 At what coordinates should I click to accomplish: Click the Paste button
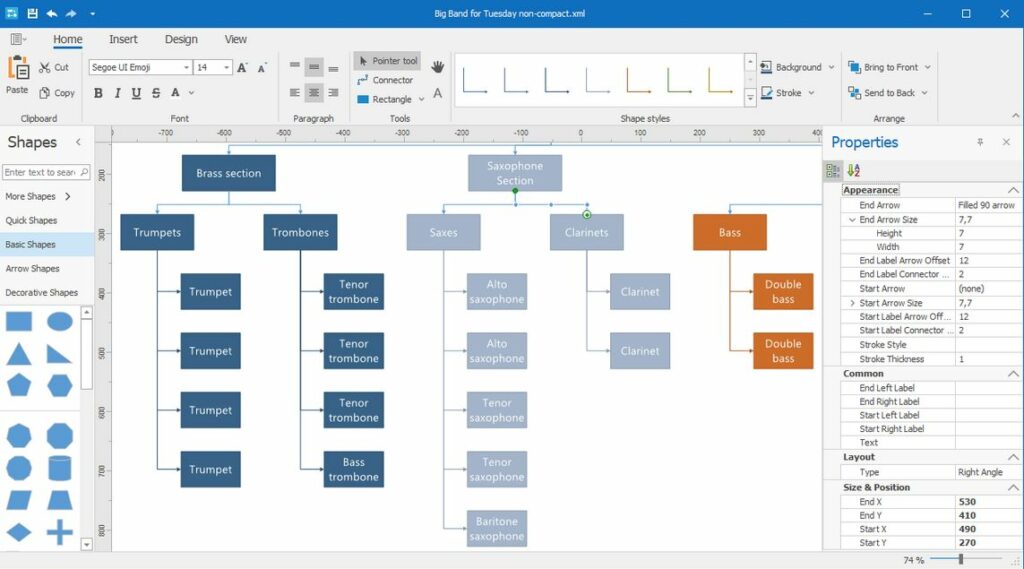(x=18, y=75)
